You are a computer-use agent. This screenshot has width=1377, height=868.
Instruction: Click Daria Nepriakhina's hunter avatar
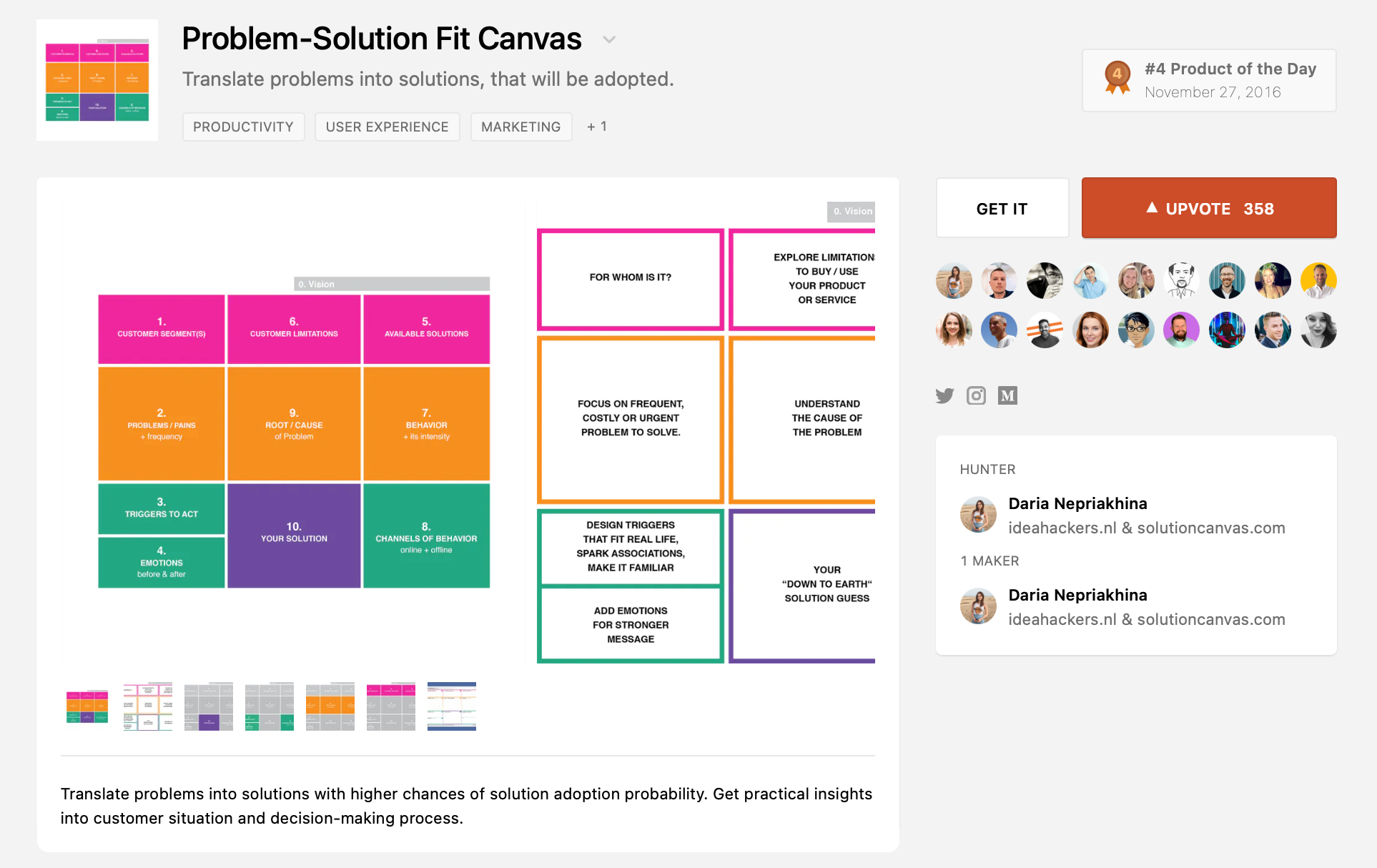[x=978, y=515]
